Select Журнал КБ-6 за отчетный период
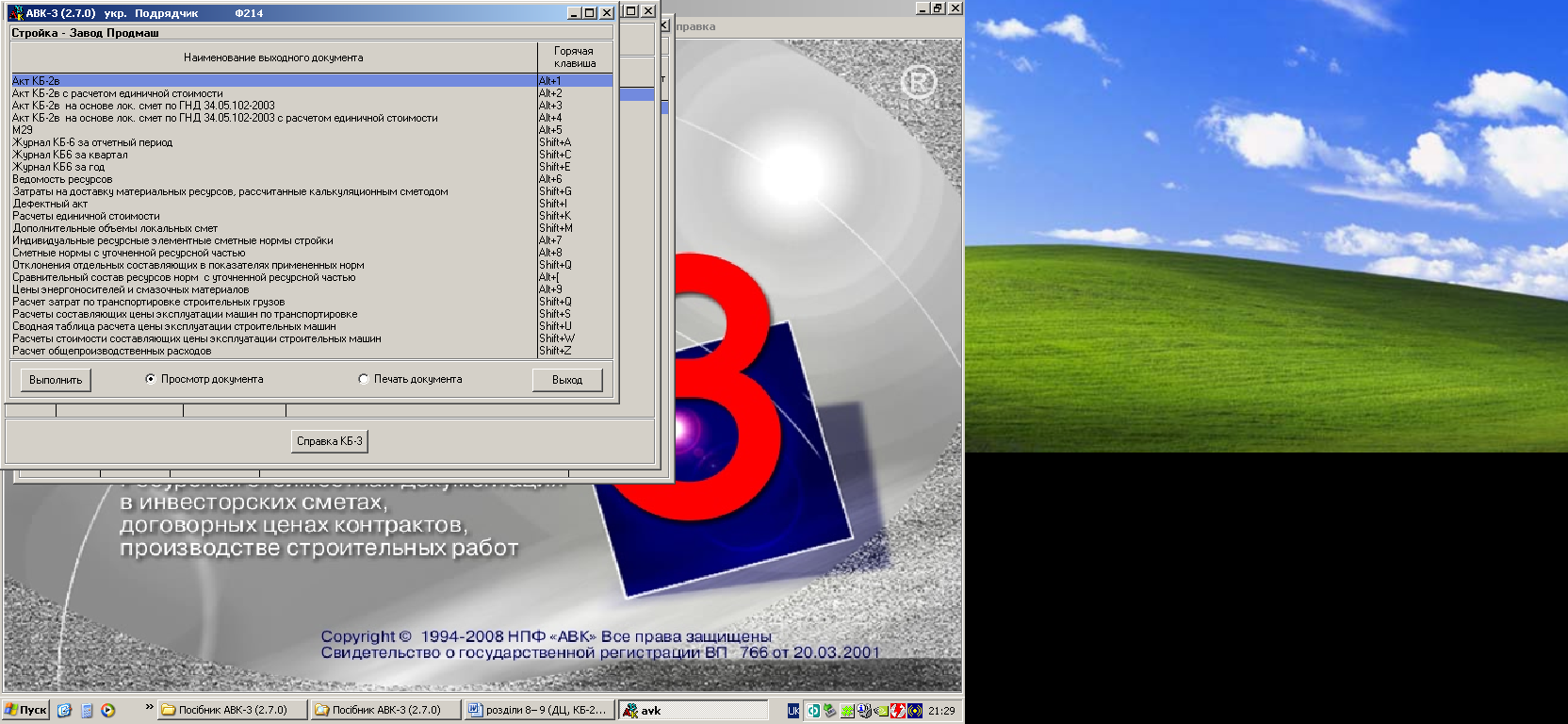Screen dimensions: 1568x724 click(x=312, y=142)
